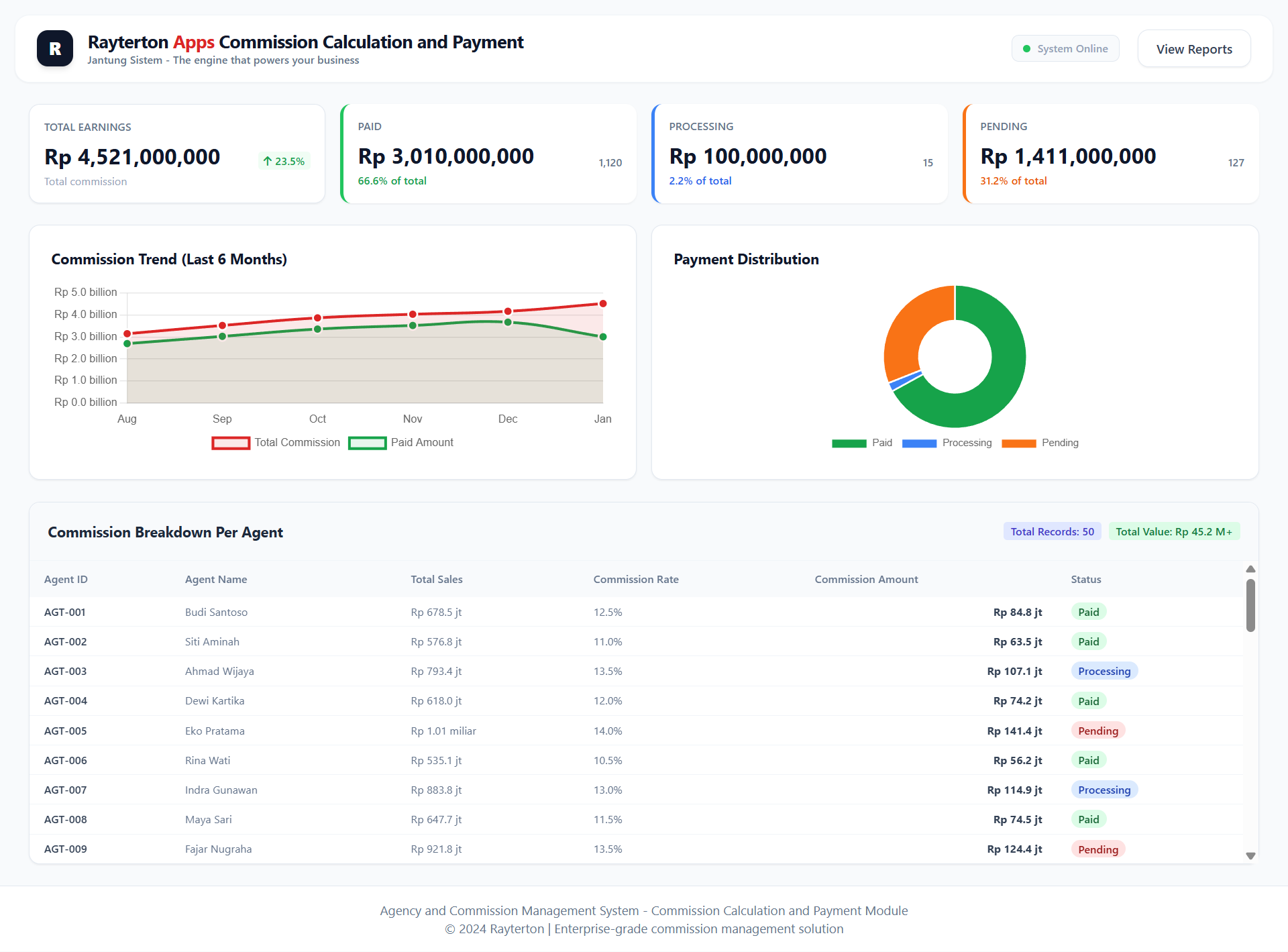
Task: Click the scrollbar down arrow in the table
Action: (x=1250, y=856)
